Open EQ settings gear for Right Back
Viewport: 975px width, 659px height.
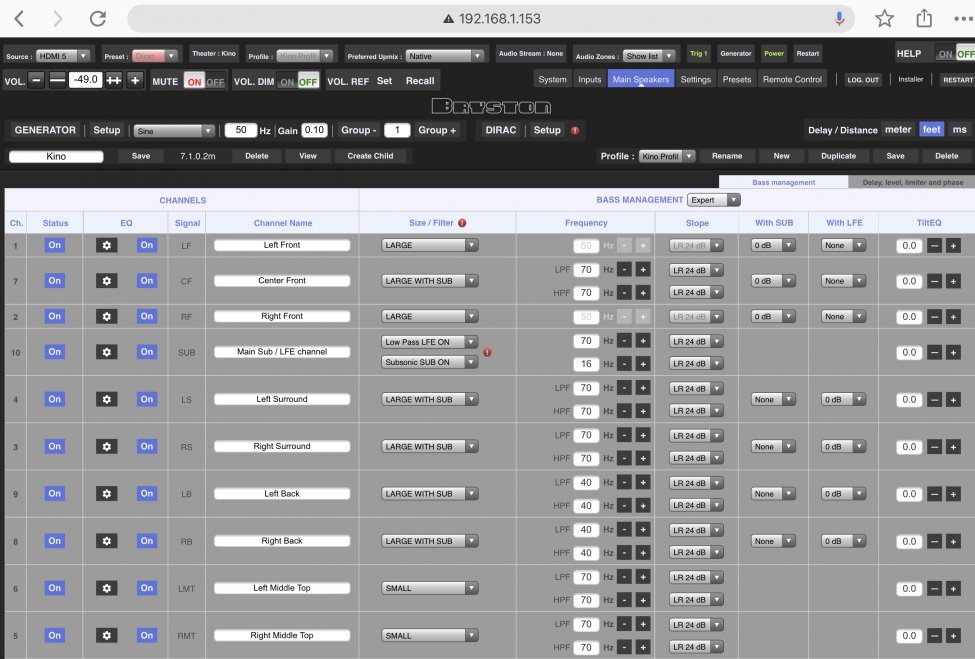click(x=106, y=541)
